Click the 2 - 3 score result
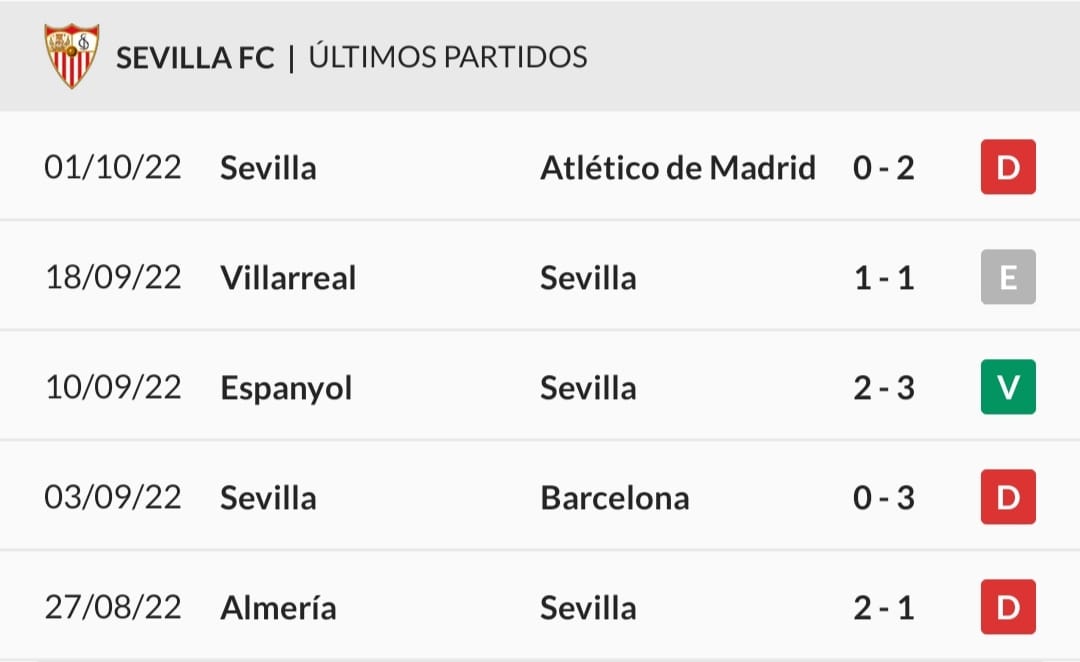 click(x=884, y=388)
